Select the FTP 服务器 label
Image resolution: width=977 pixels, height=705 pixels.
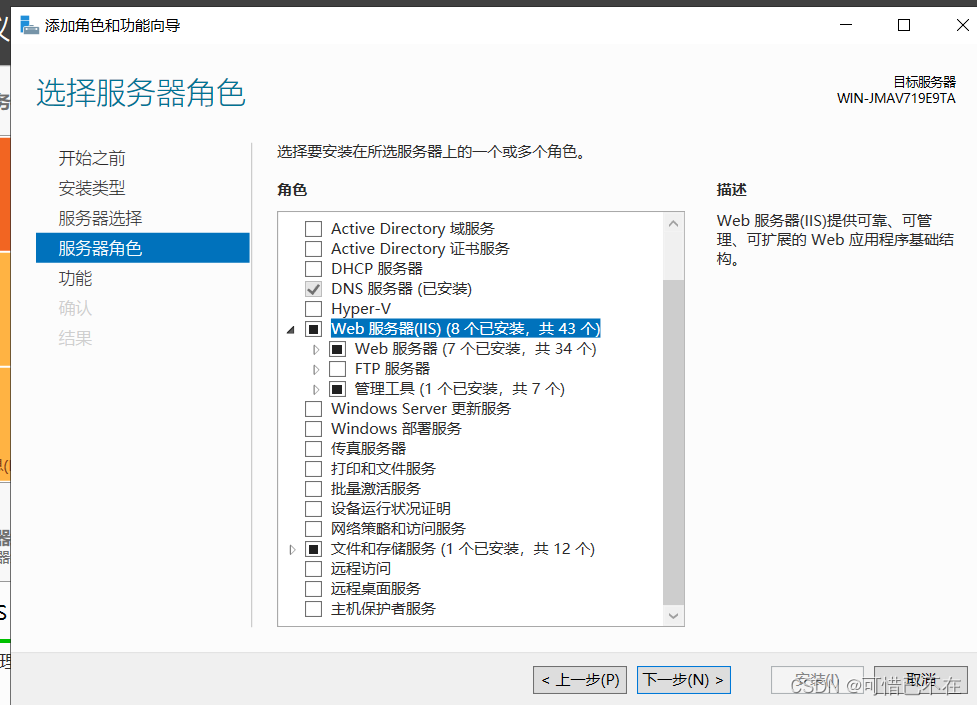[392, 368]
